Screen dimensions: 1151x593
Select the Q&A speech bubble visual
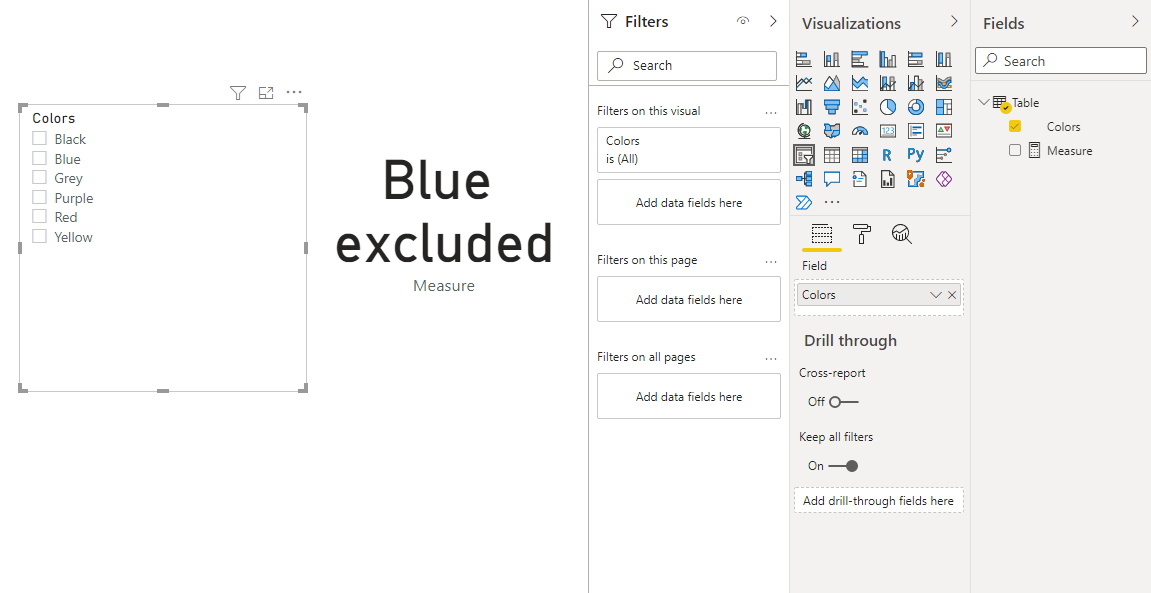click(x=832, y=178)
